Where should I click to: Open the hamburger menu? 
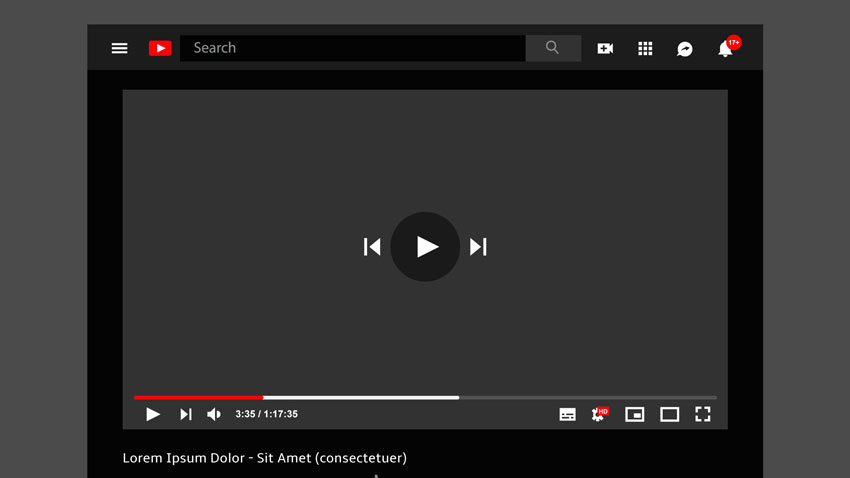click(119, 48)
